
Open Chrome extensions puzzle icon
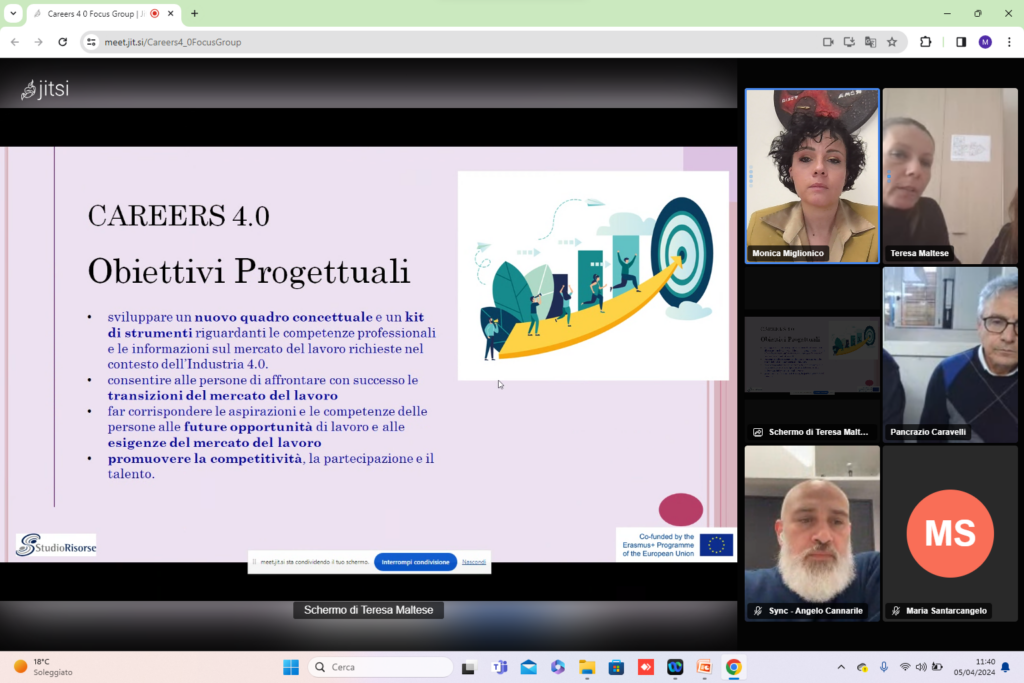pyautogui.click(x=925, y=42)
